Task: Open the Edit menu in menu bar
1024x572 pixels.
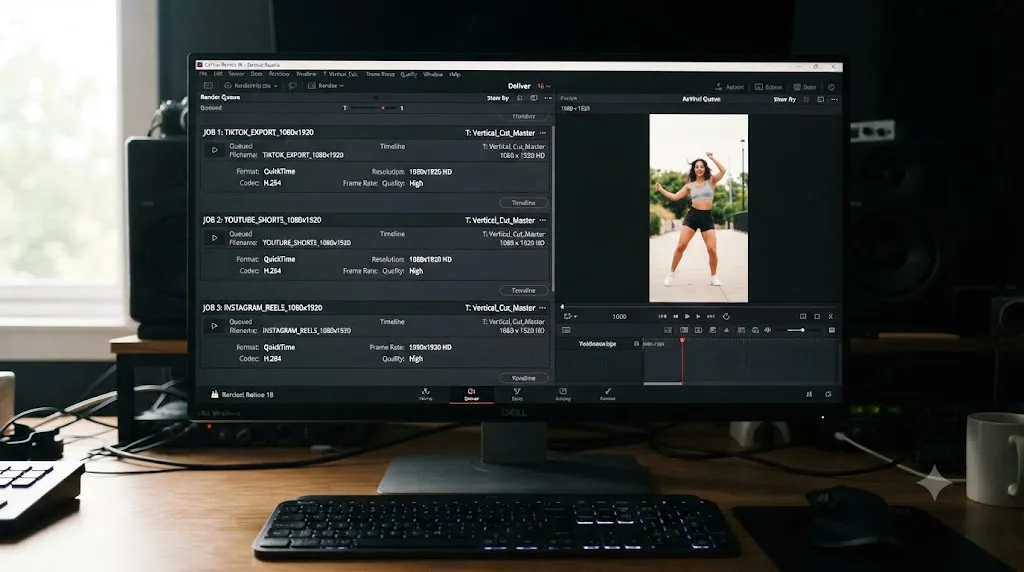Action: (218, 74)
